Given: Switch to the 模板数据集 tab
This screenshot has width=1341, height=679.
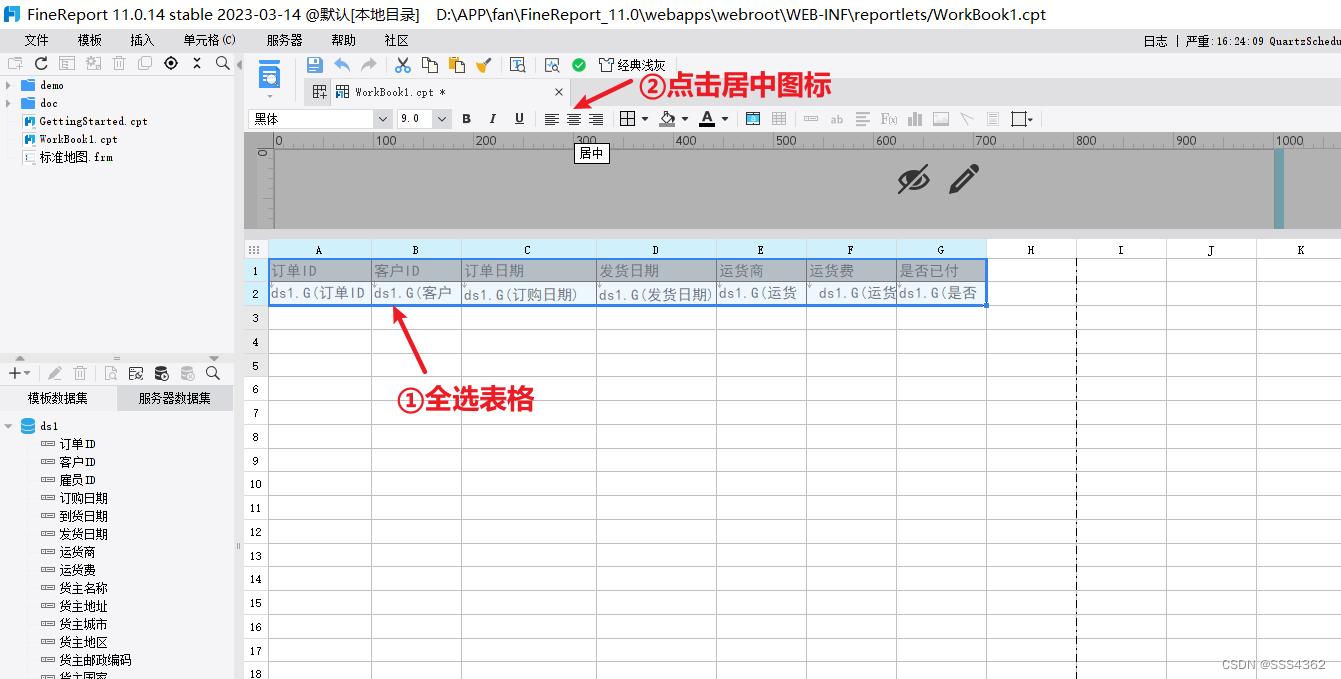Looking at the screenshot, I should tap(58, 398).
